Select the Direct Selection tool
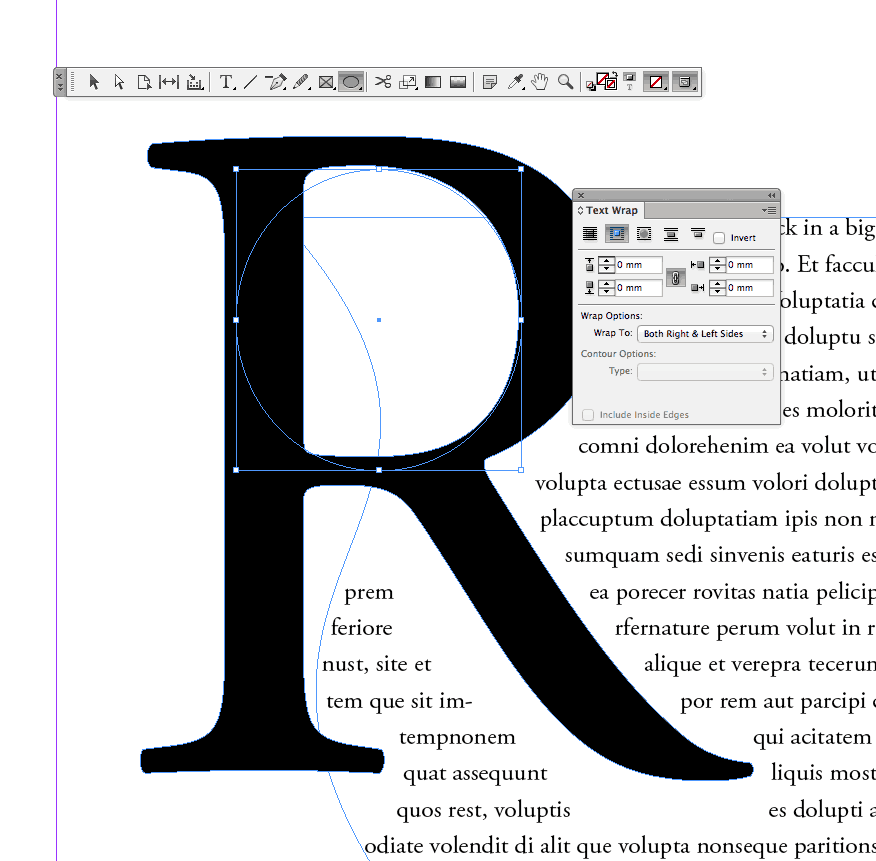This screenshot has width=876, height=861. 120,82
